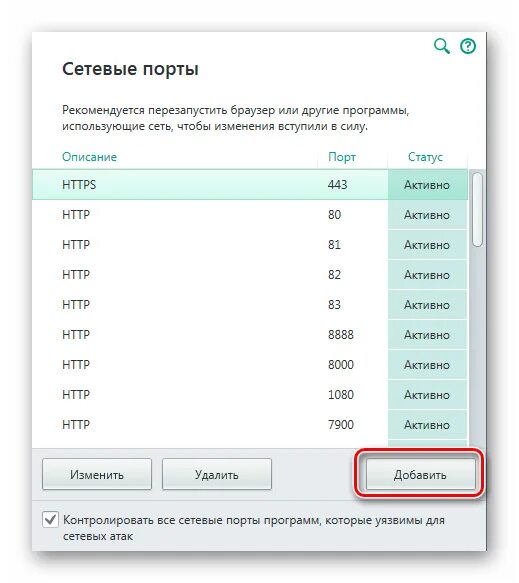Image resolution: width=519 pixels, height=583 pixels.
Task: Select port 83 cell
Action: [335, 305]
